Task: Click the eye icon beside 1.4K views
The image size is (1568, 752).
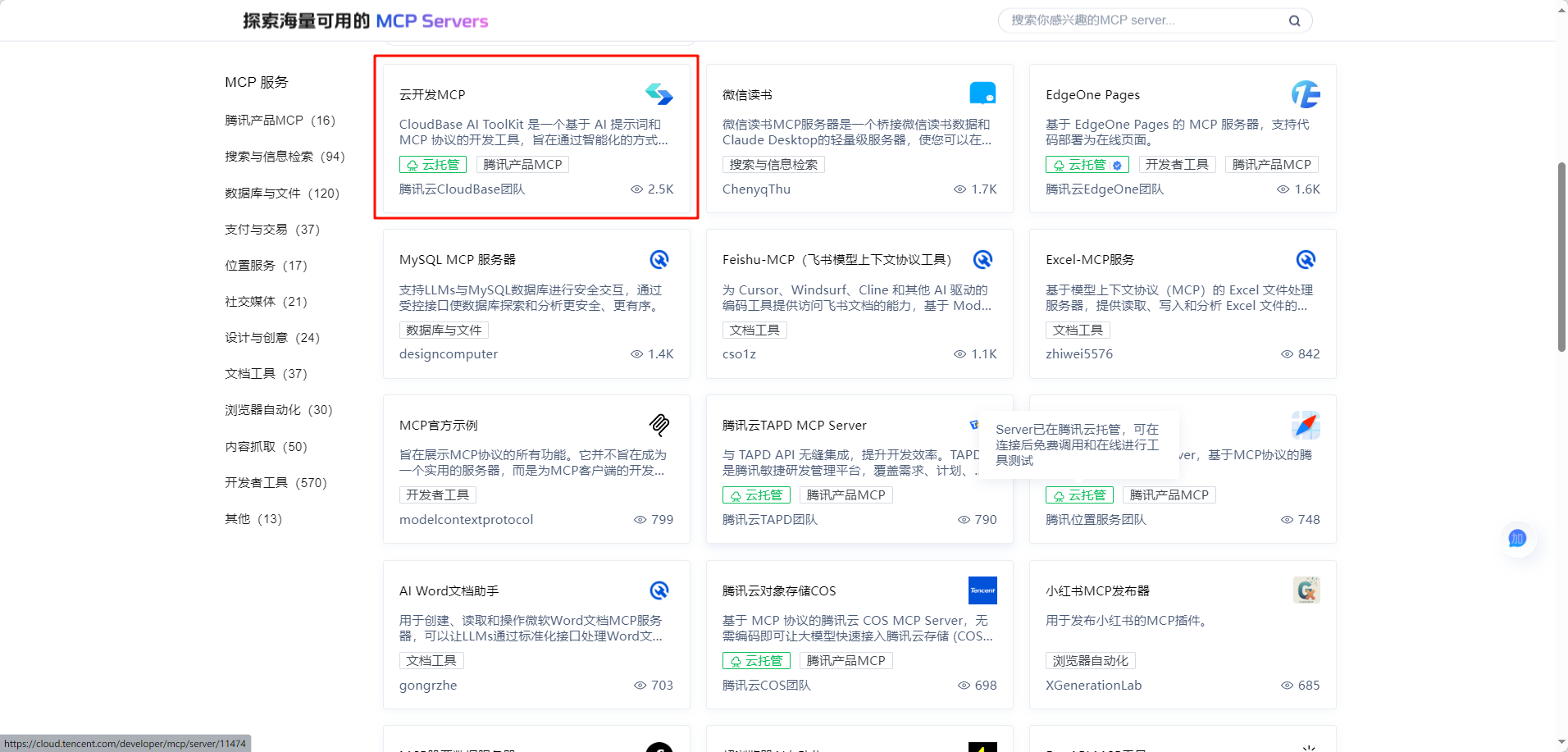Action: (x=636, y=354)
